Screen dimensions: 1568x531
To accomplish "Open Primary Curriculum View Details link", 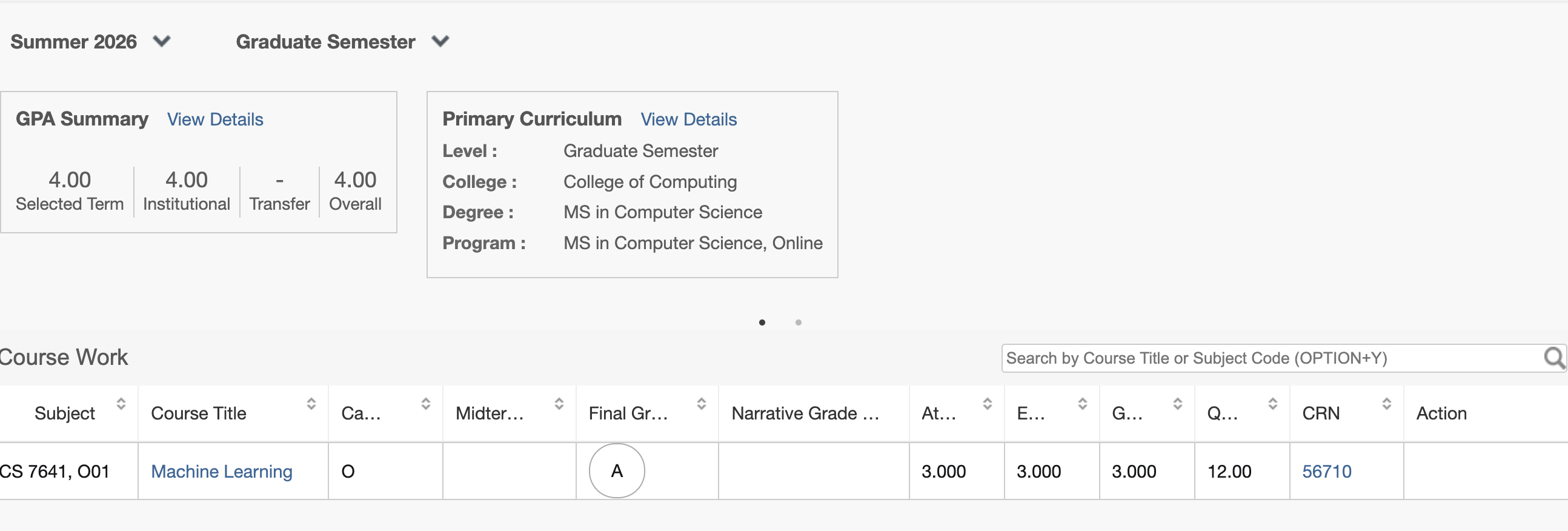I will (688, 119).
